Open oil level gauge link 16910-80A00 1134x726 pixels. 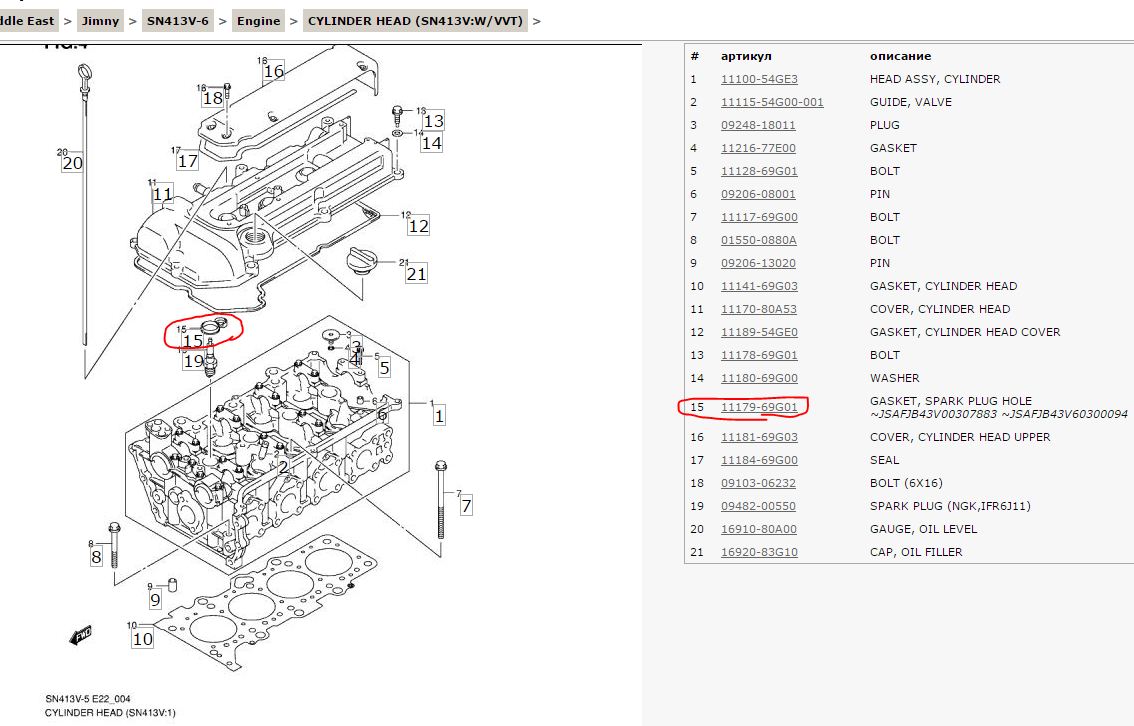click(758, 529)
